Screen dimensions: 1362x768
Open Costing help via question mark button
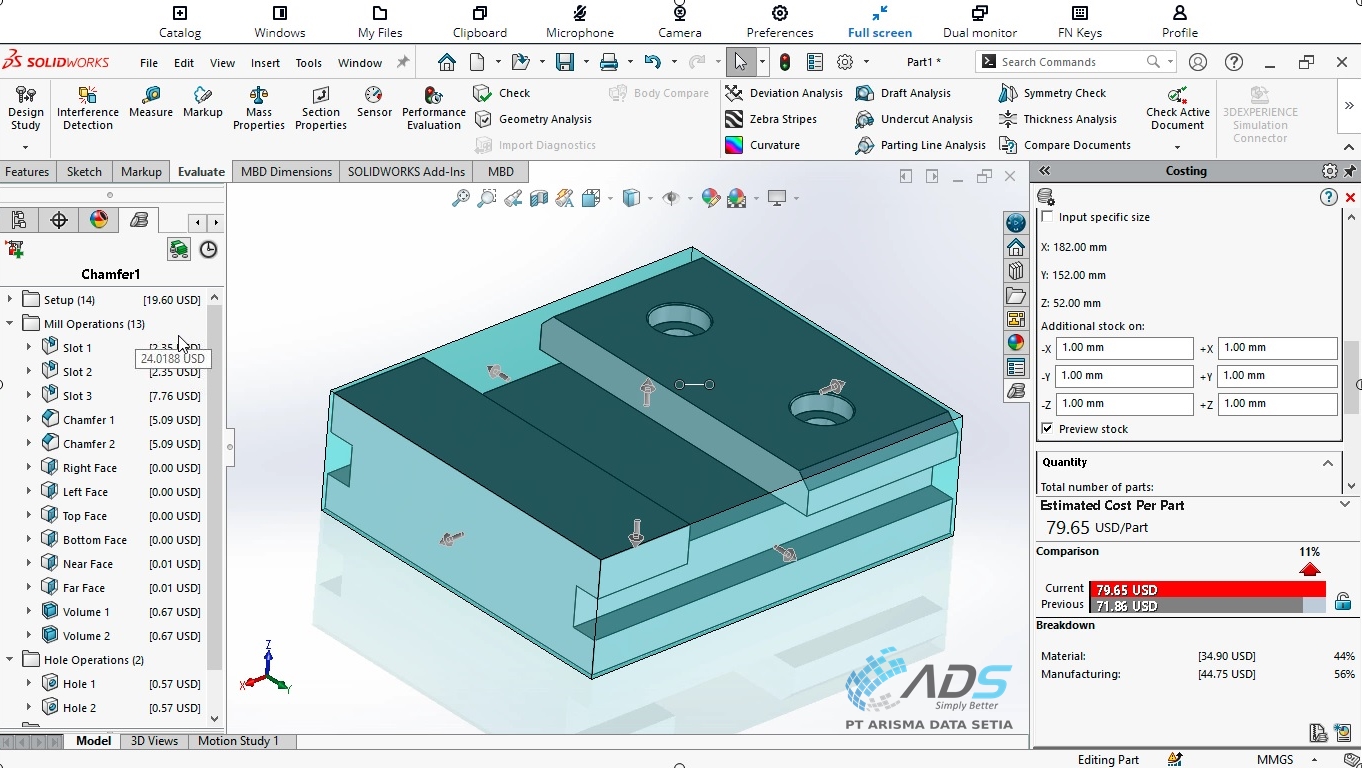click(1327, 197)
